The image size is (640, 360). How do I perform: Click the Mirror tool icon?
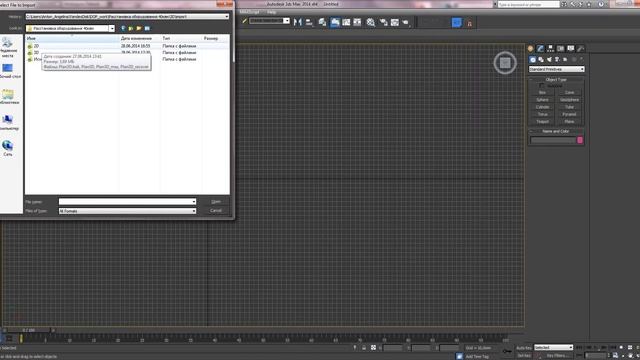tap(298, 22)
